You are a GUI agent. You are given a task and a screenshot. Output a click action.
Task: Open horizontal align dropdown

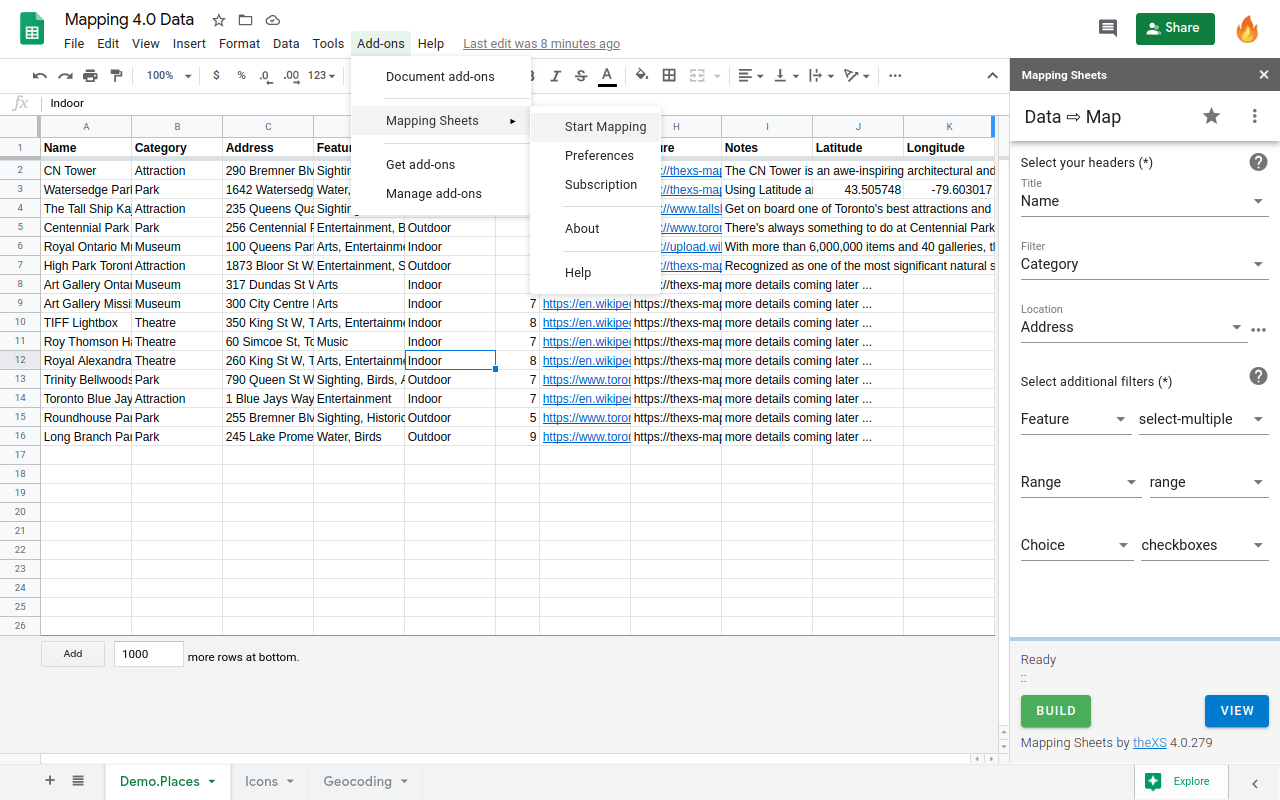click(x=750, y=75)
